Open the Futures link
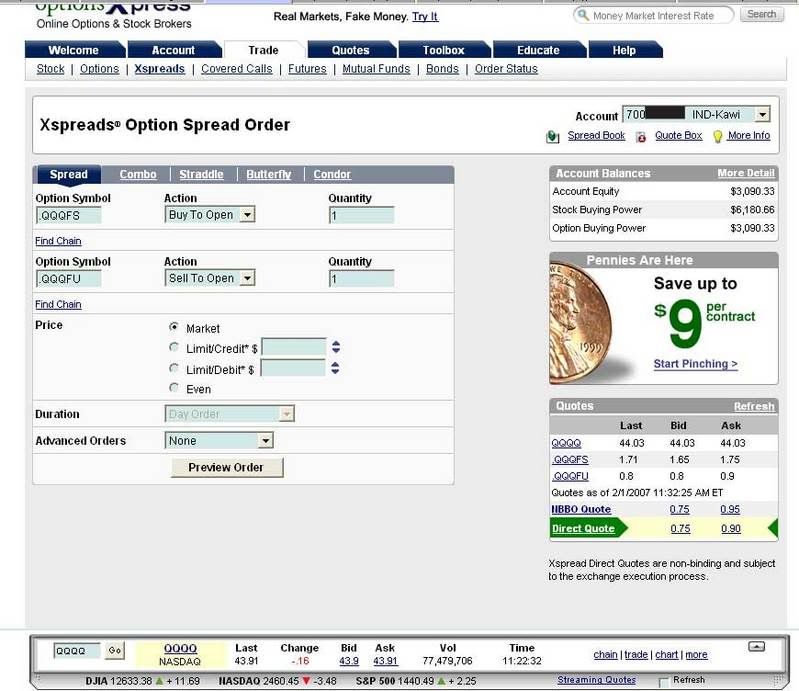Image resolution: width=799 pixels, height=691 pixels. tap(307, 69)
